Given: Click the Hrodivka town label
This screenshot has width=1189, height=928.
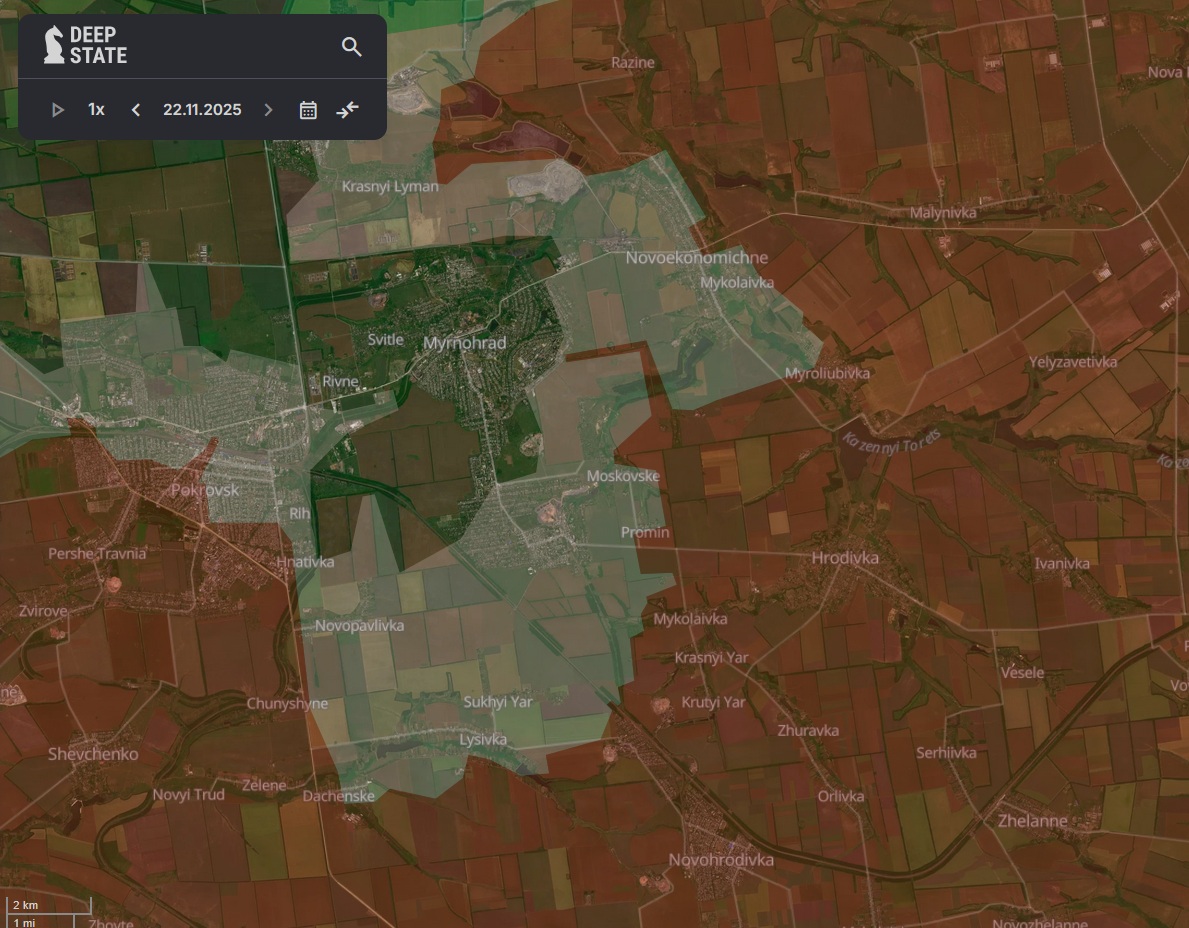Looking at the screenshot, I should [845, 558].
